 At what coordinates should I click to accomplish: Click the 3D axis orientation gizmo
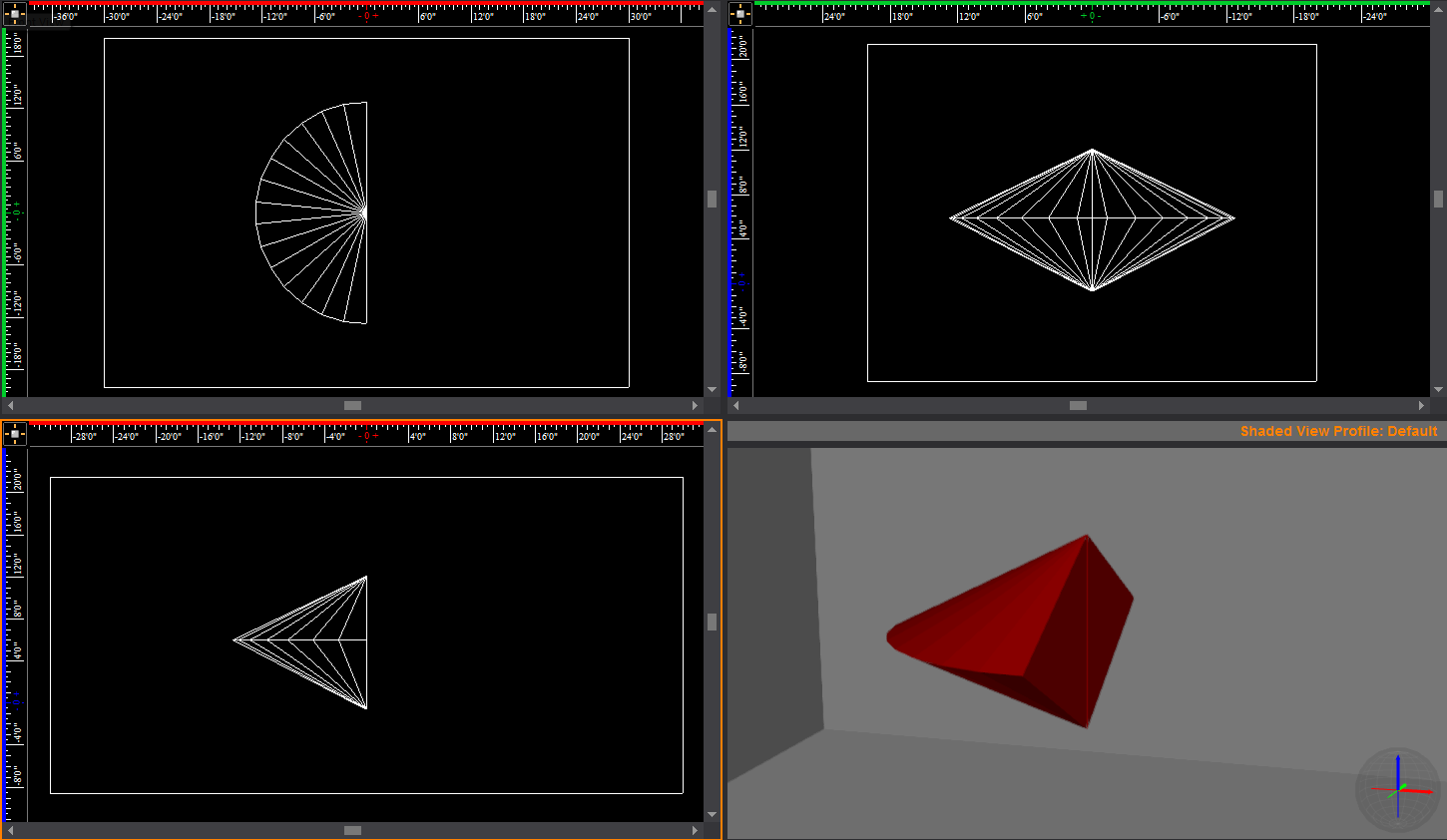pyautogui.click(x=1397, y=788)
